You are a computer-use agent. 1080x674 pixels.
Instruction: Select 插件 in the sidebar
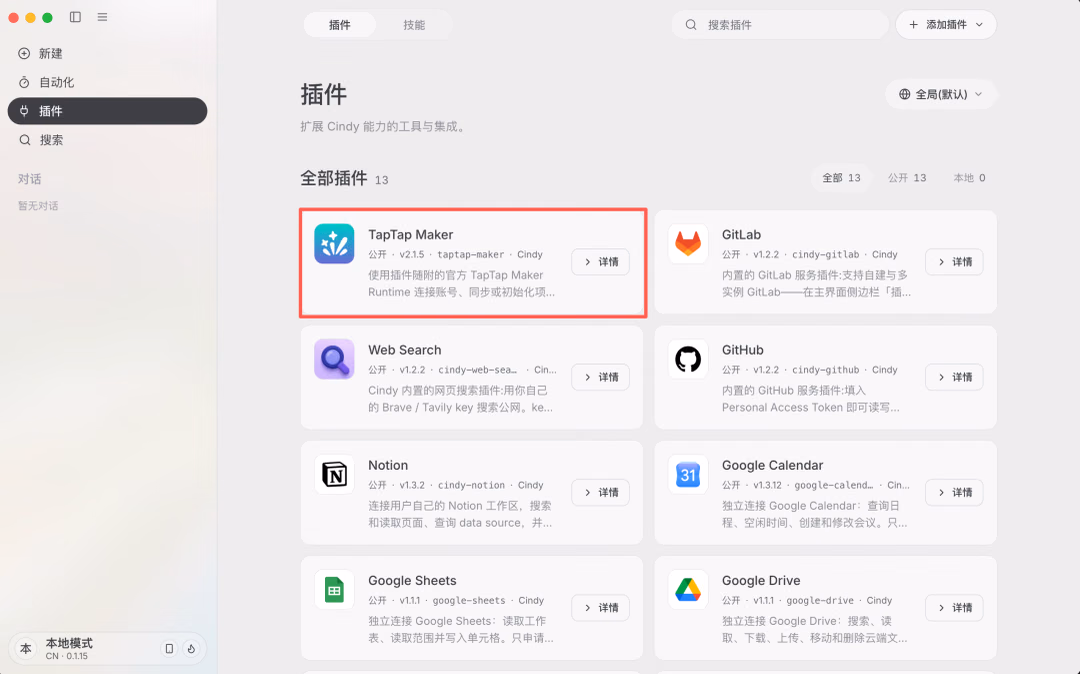[107, 111]
